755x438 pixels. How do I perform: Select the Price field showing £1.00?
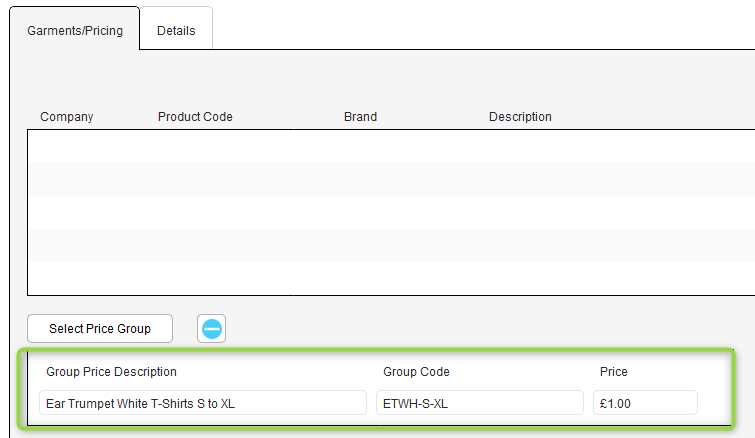pos(645,403)
